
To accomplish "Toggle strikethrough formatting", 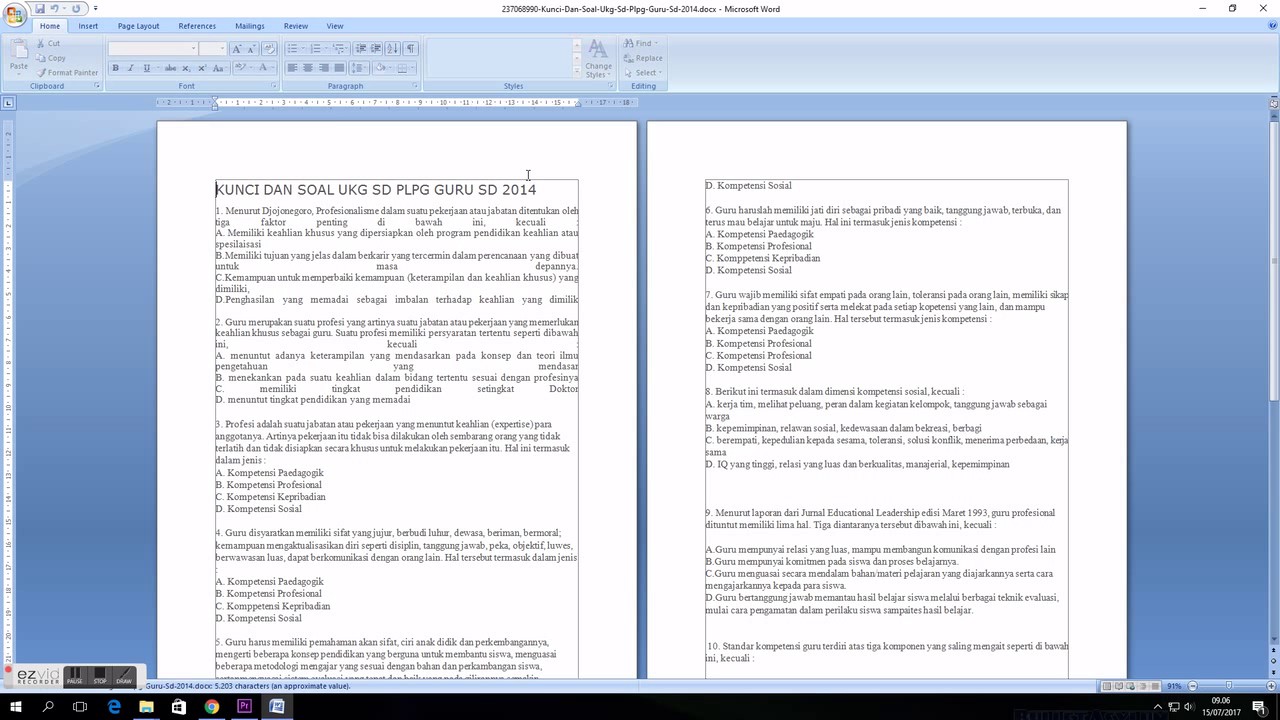I will pyautogui.click(x=170, y=68).
